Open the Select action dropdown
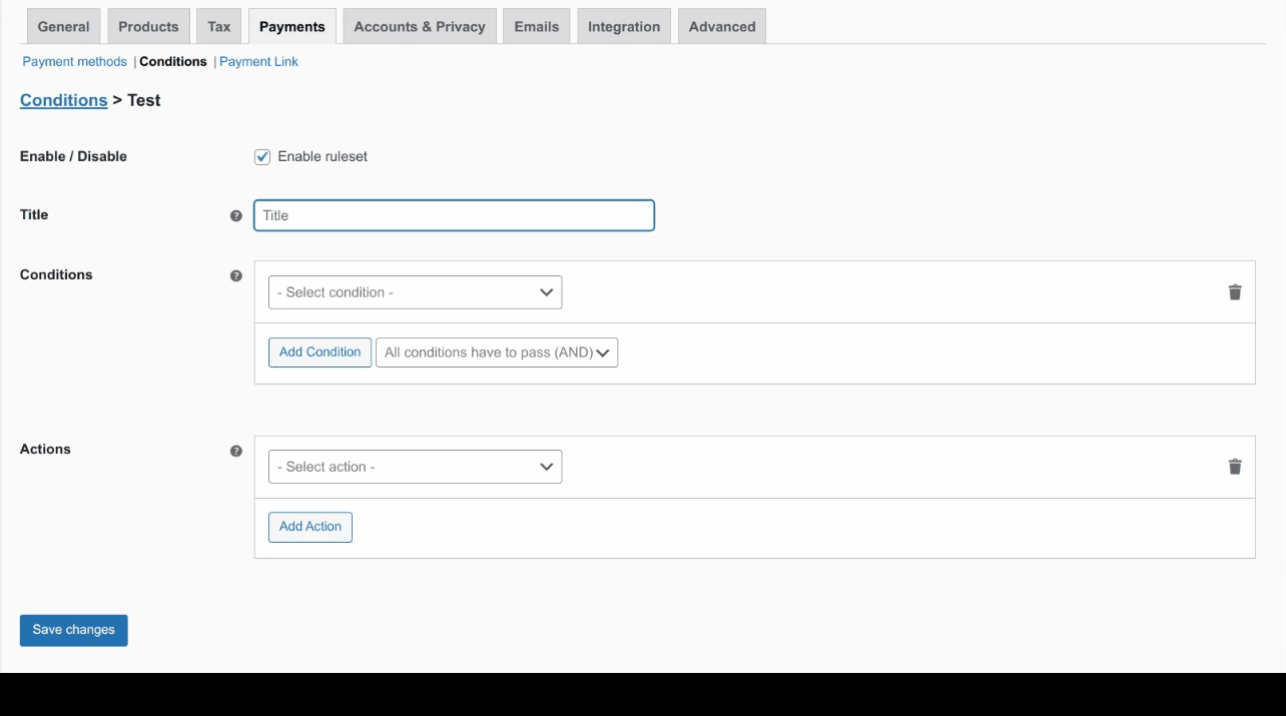1286x716 pixels. (x=415, y=467)
